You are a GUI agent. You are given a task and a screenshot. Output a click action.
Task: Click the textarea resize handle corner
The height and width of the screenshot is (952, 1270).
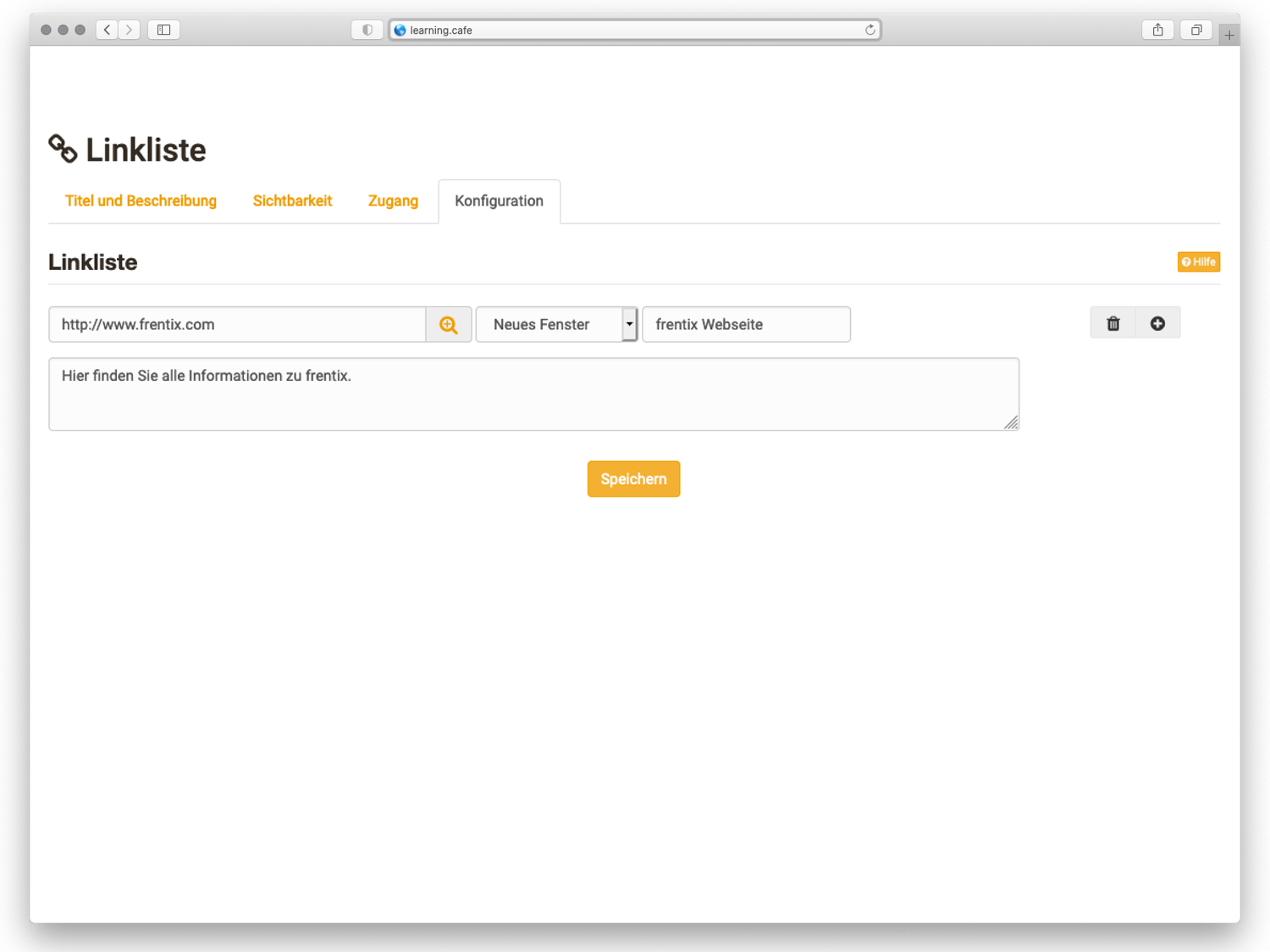[x=1012, y=423]
